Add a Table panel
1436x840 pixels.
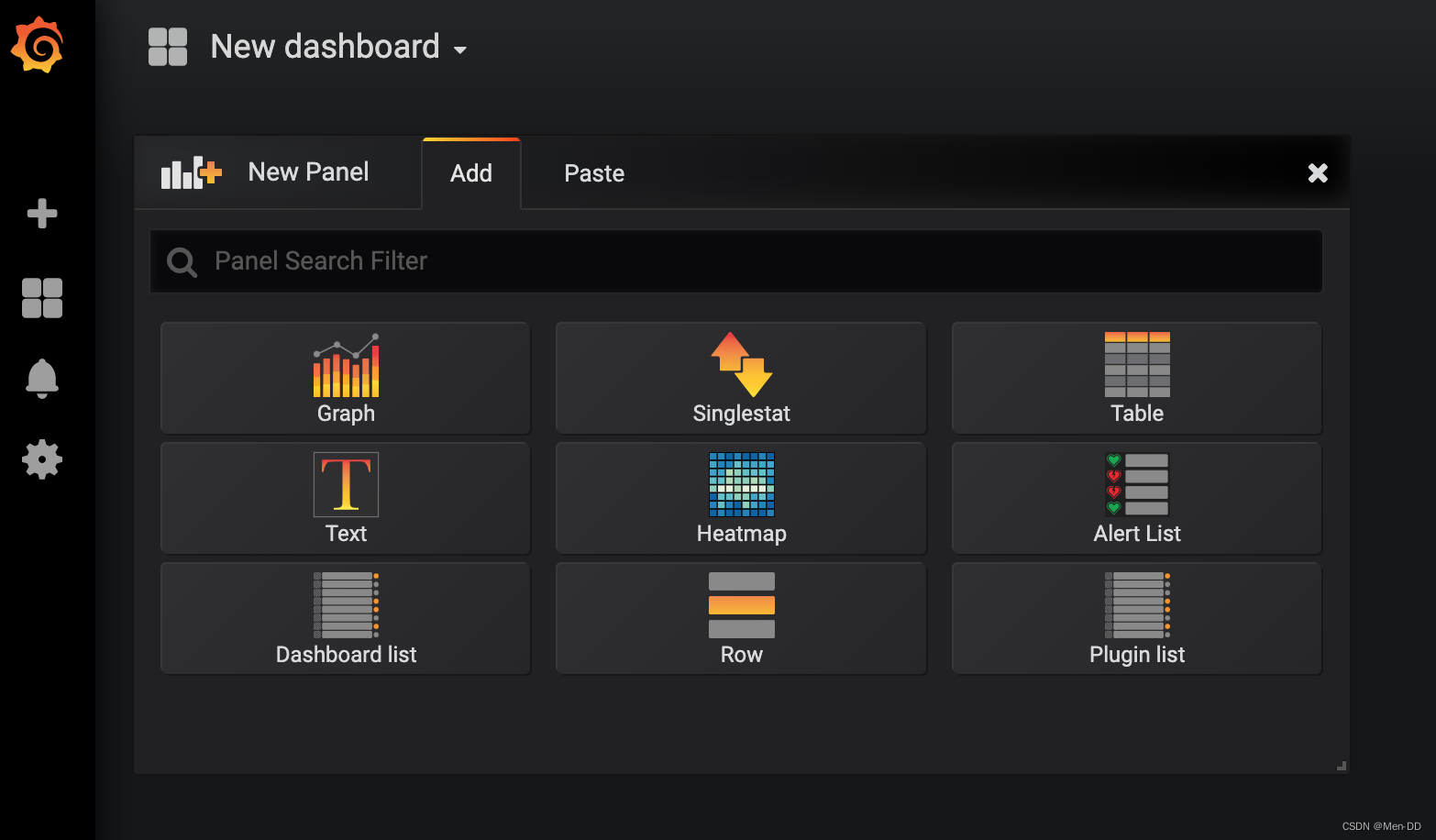pyautogui.click(x=1137, y=378)
